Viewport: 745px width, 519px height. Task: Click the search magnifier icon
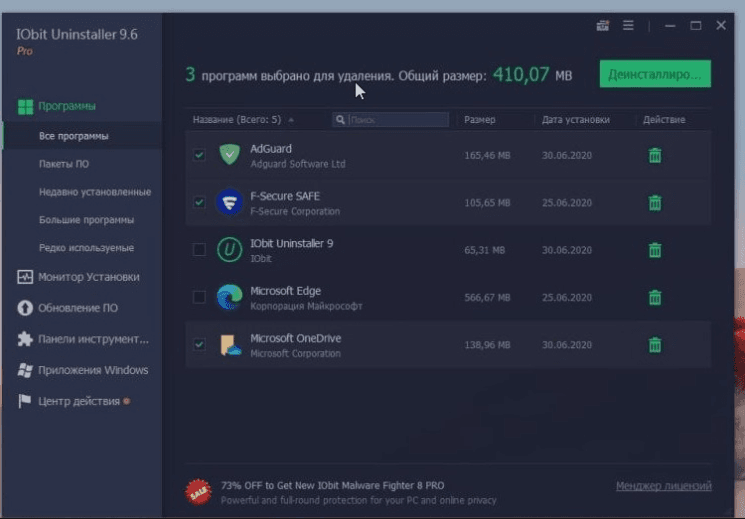[x=340, y=120]
